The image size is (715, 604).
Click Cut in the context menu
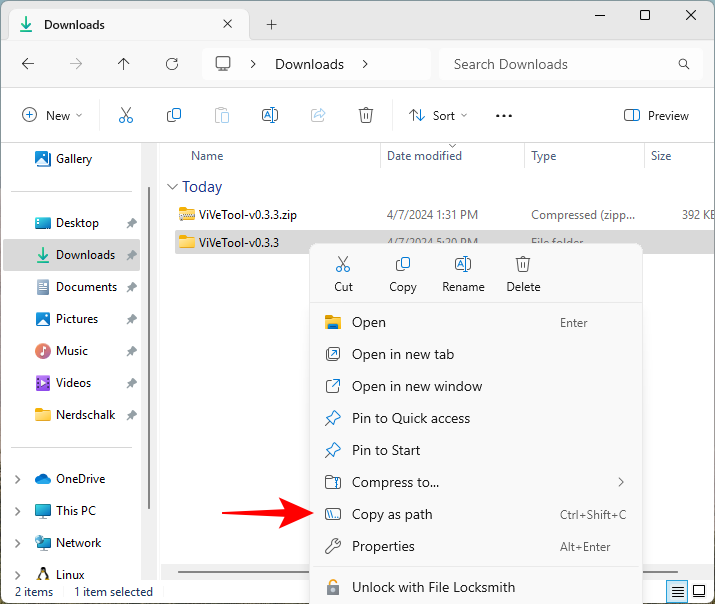343,274
